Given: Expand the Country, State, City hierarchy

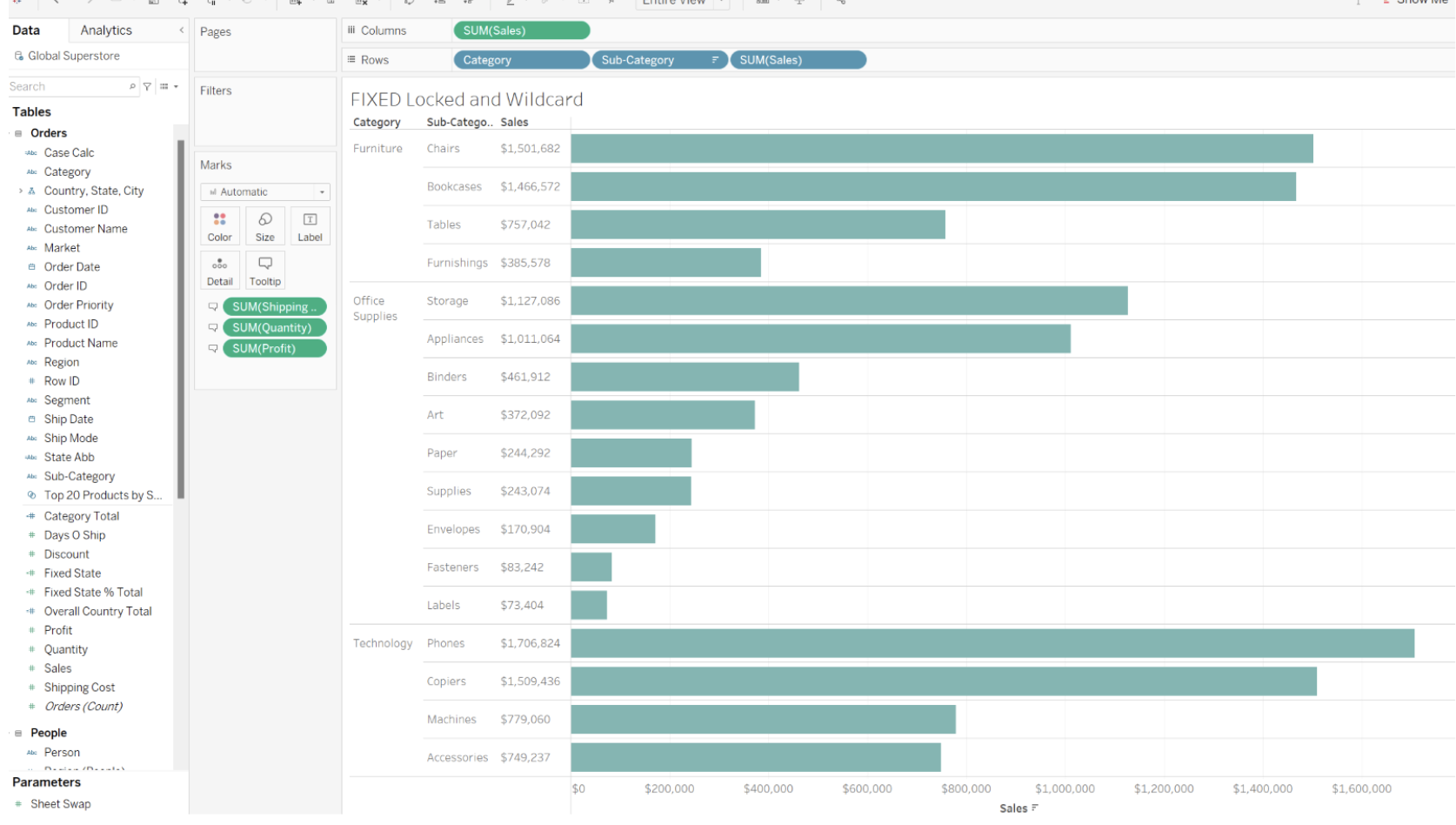Looking at the screenshot, I should (x=20, y=191).
